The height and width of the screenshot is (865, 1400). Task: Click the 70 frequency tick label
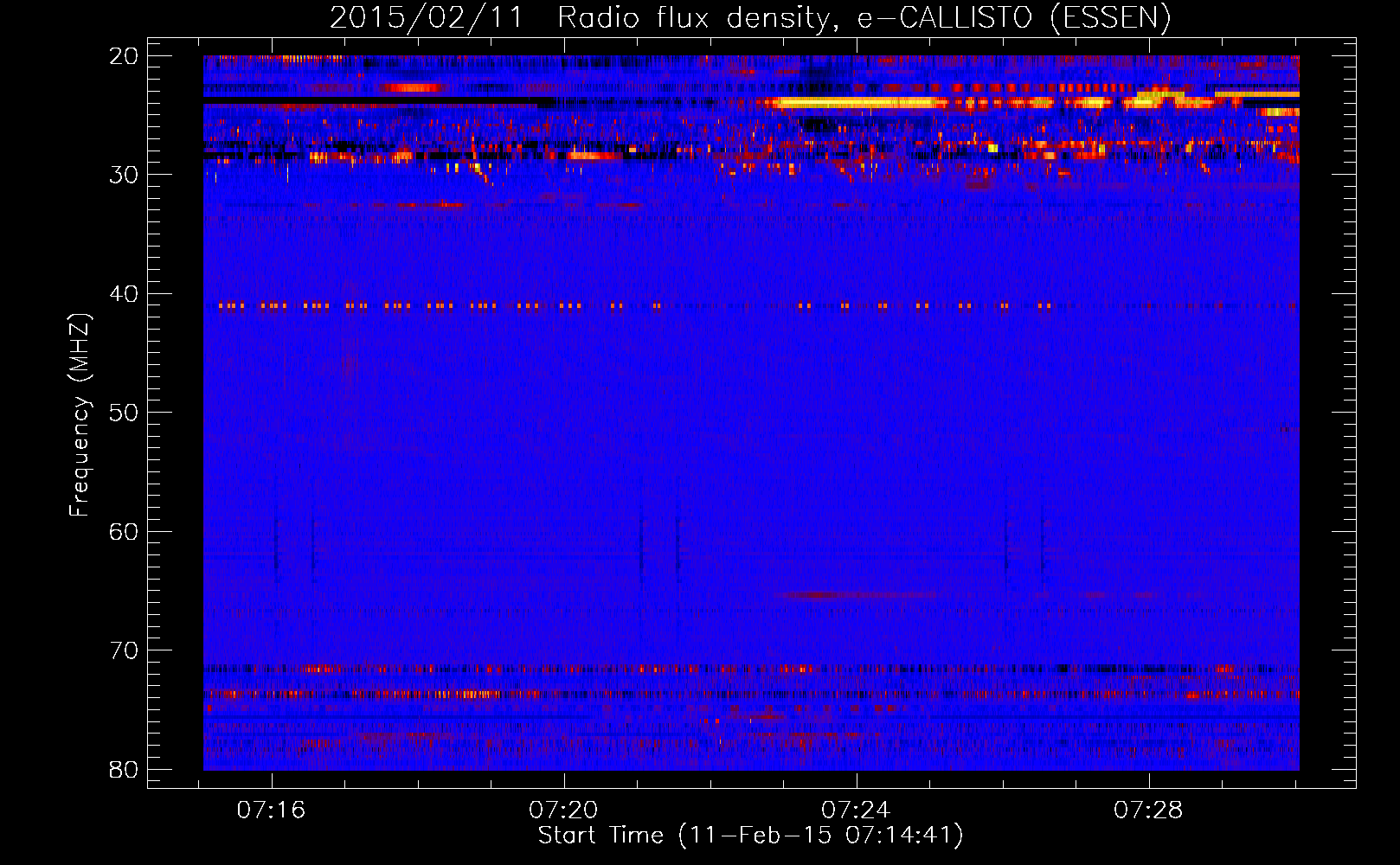click(124, 650)
